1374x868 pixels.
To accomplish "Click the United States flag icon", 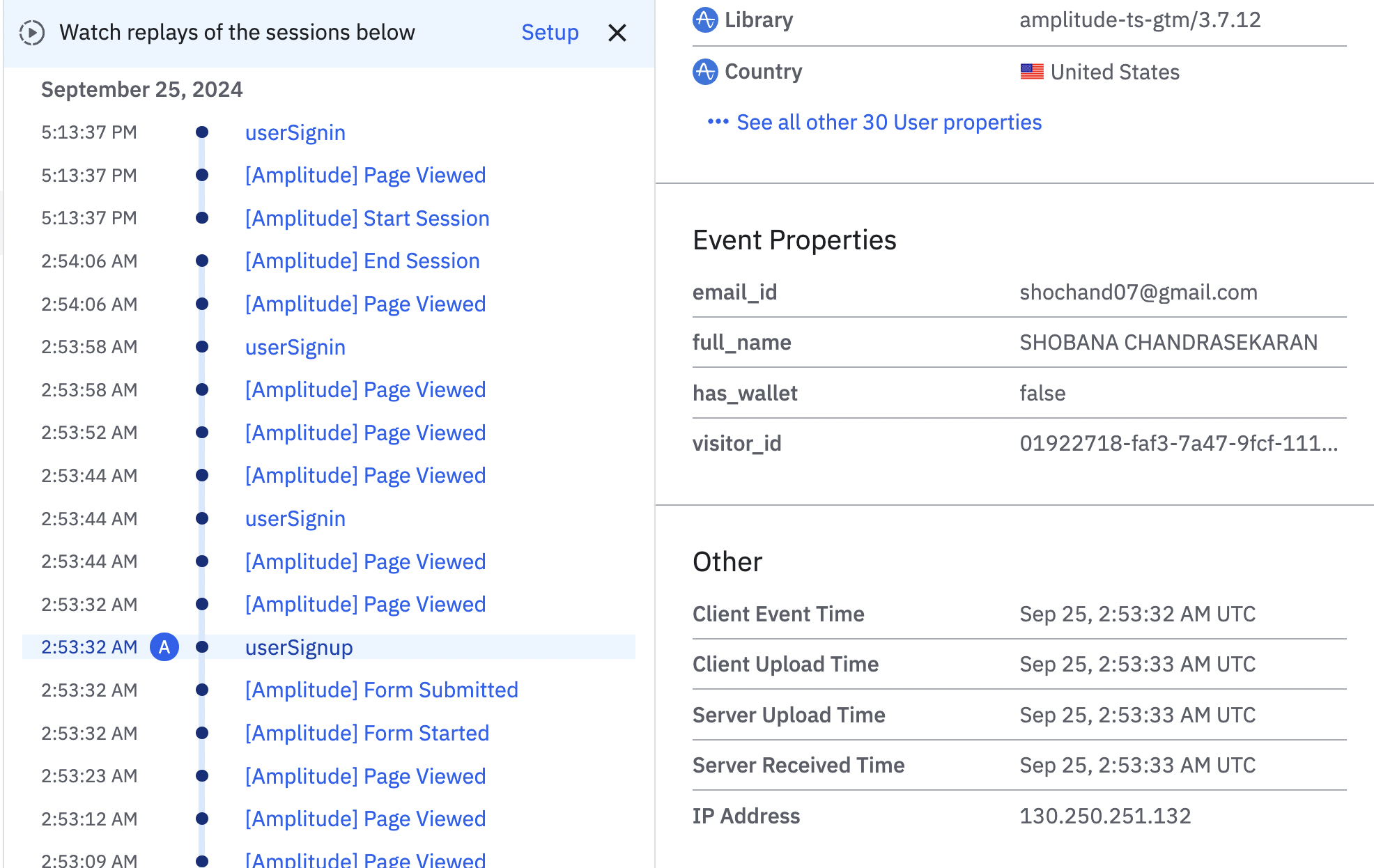I will click(1032, 72).
